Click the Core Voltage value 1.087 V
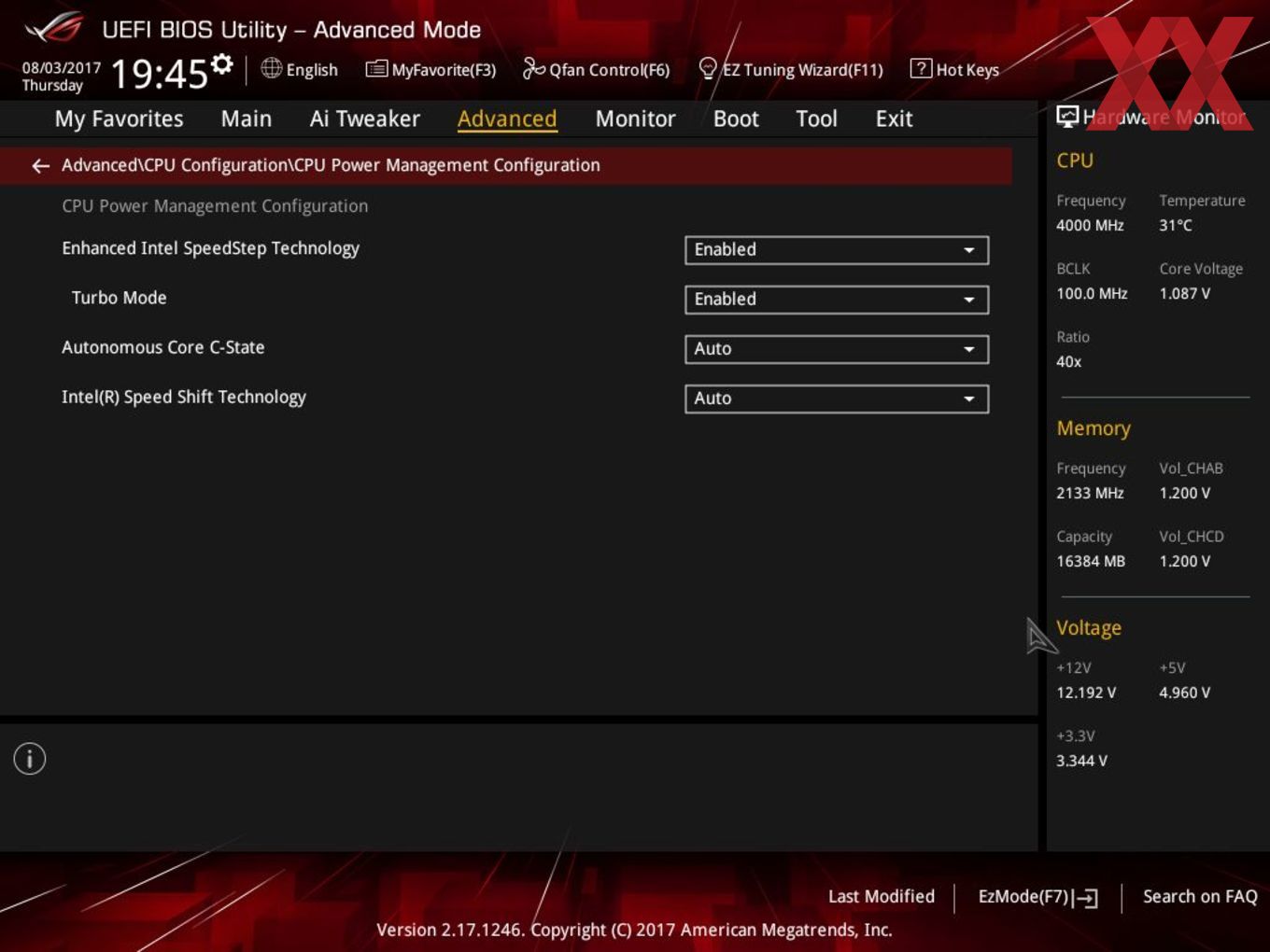This screenshot has height=952, width=1270. coord(1184,293)
